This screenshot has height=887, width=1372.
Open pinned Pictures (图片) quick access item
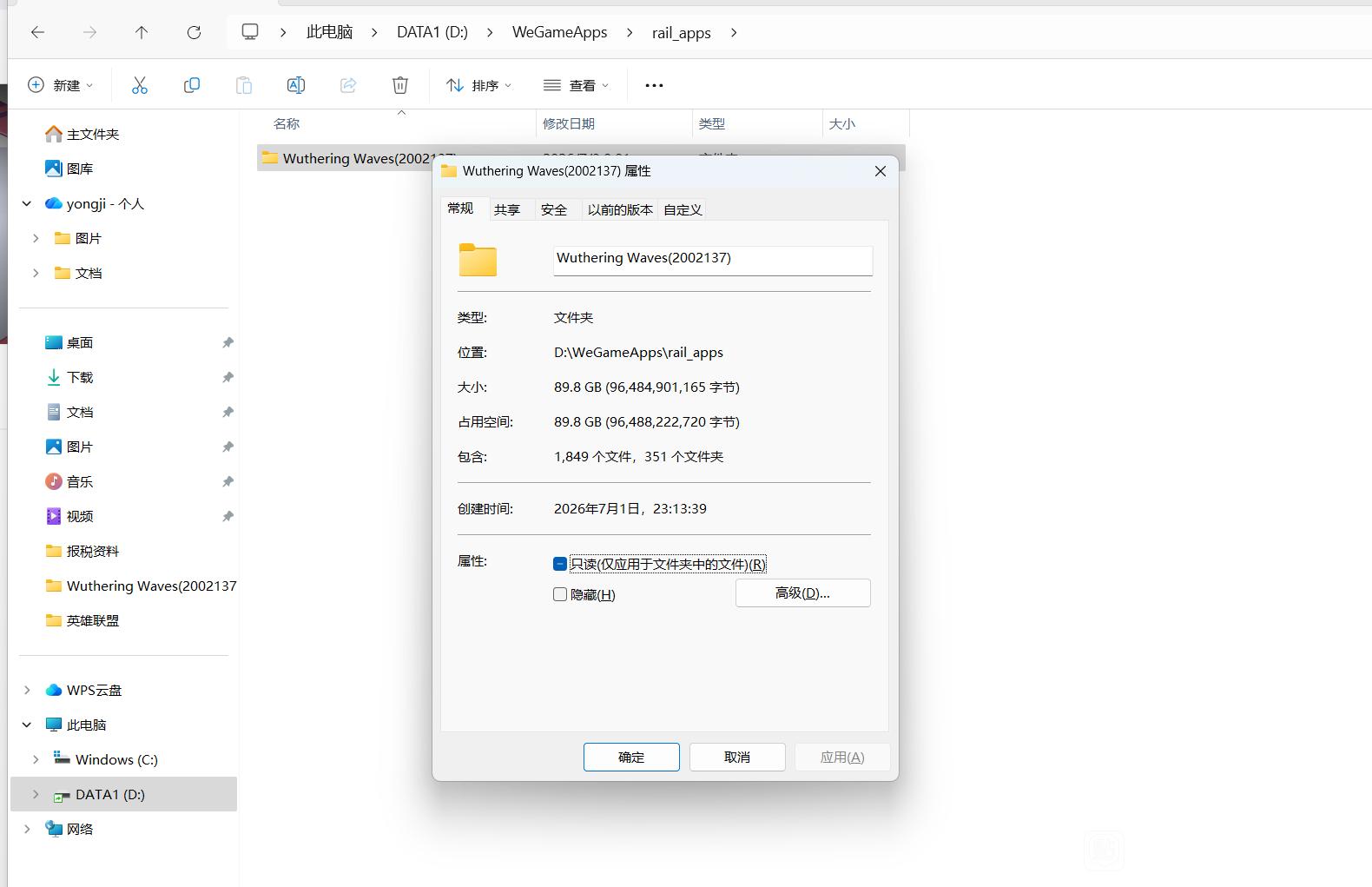[x=69, y=447]
